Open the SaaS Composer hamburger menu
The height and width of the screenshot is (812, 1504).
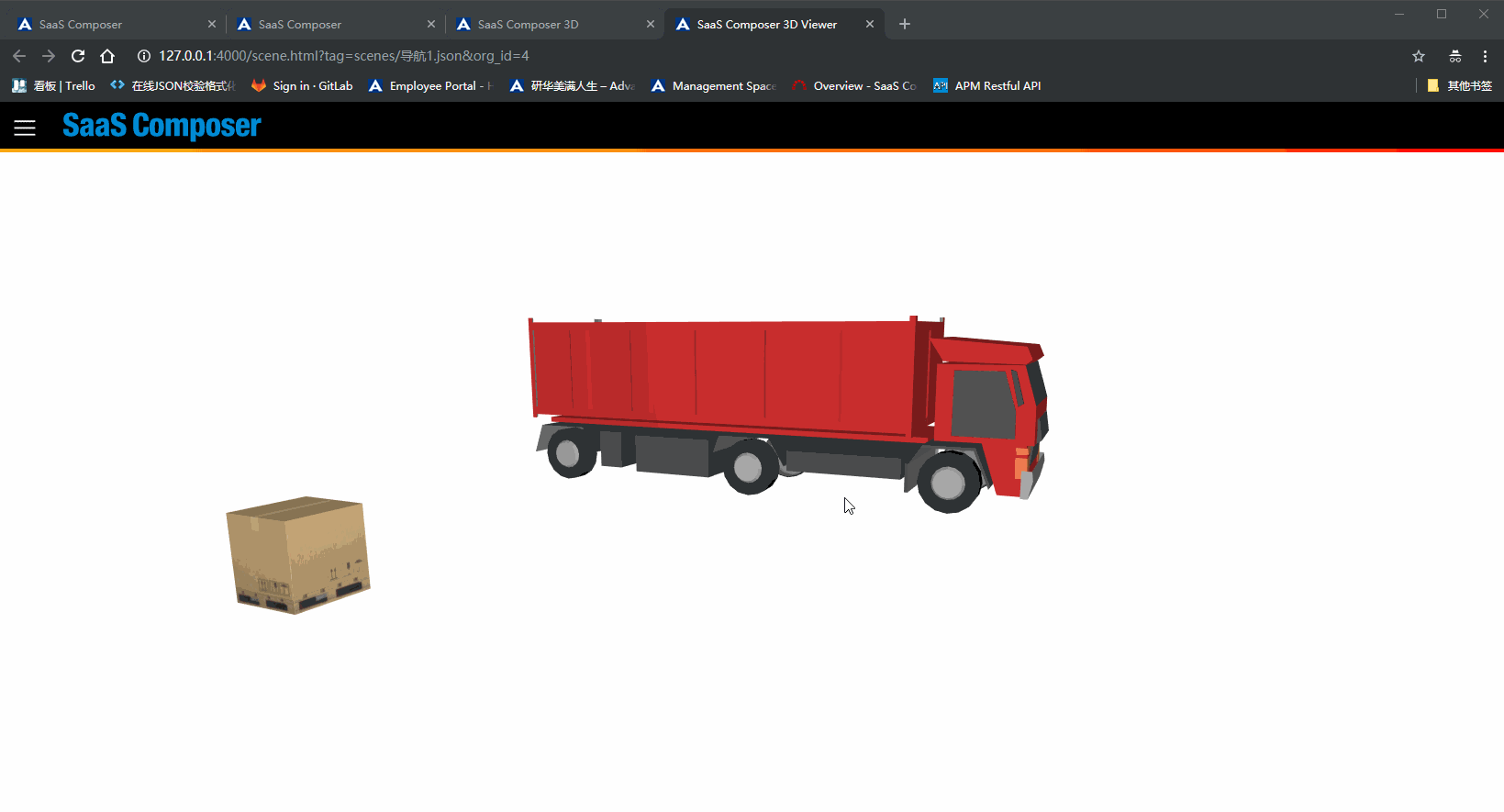pos(25,128)
